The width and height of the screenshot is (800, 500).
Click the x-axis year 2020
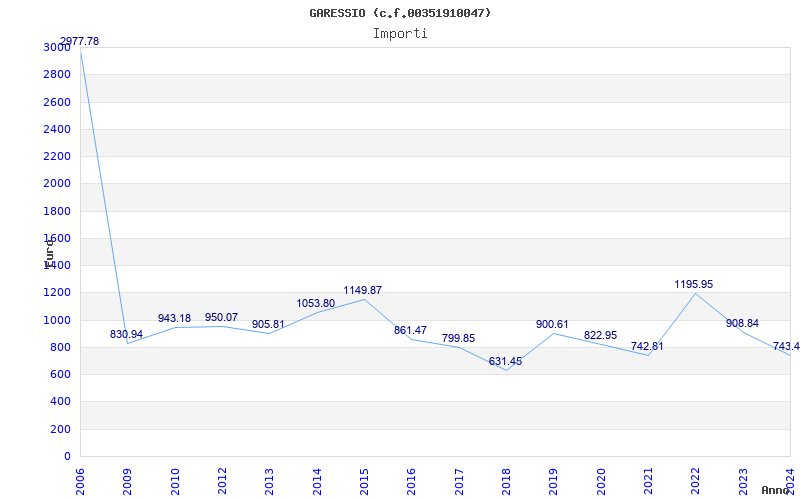tap(601, 481)
